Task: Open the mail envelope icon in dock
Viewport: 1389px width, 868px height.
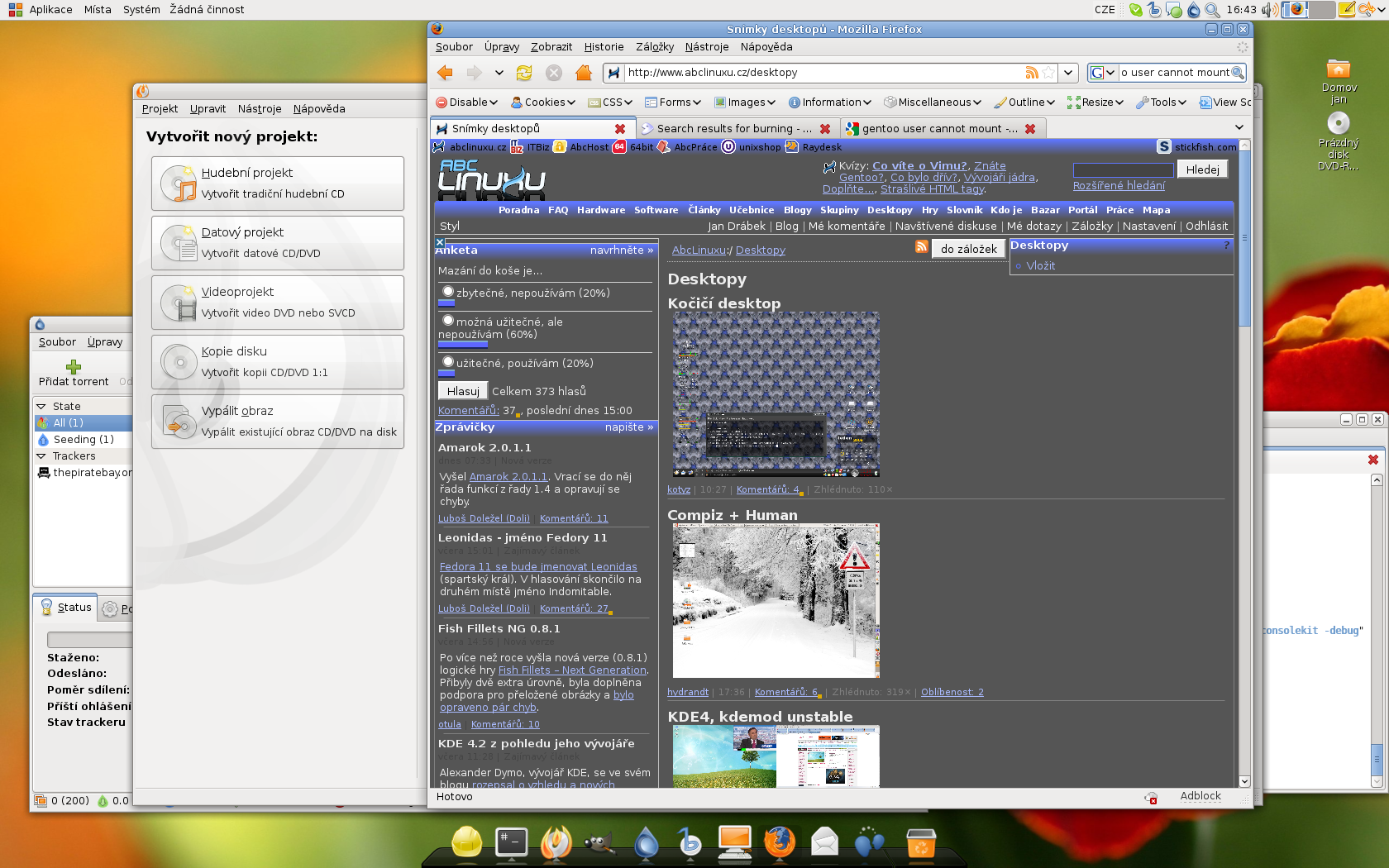Action: [824, 842]
